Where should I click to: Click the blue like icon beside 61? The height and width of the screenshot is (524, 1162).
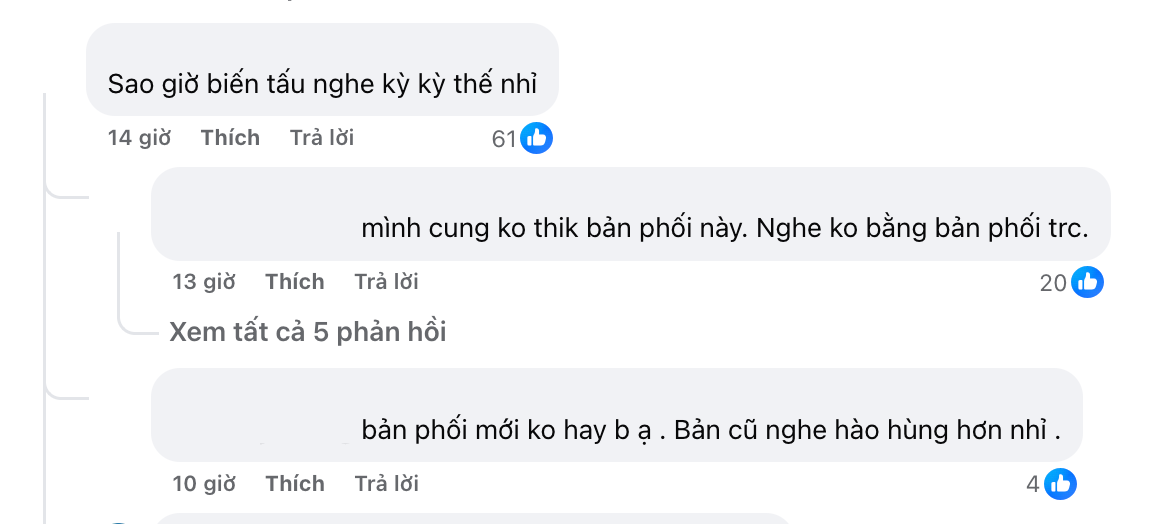pyautogui.click(x=536, y=139)
